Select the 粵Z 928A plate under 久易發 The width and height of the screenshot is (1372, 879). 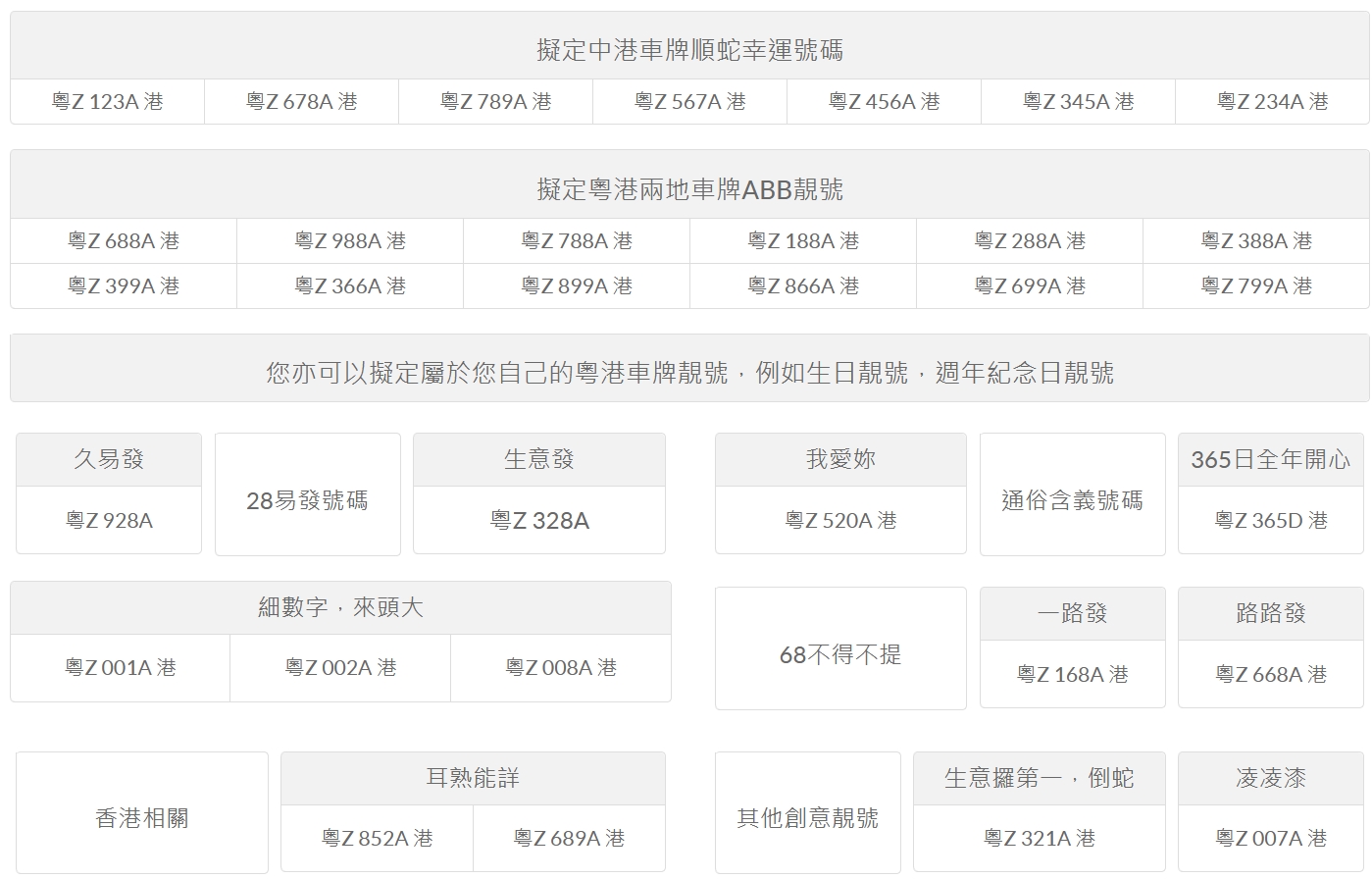[109, 521]
